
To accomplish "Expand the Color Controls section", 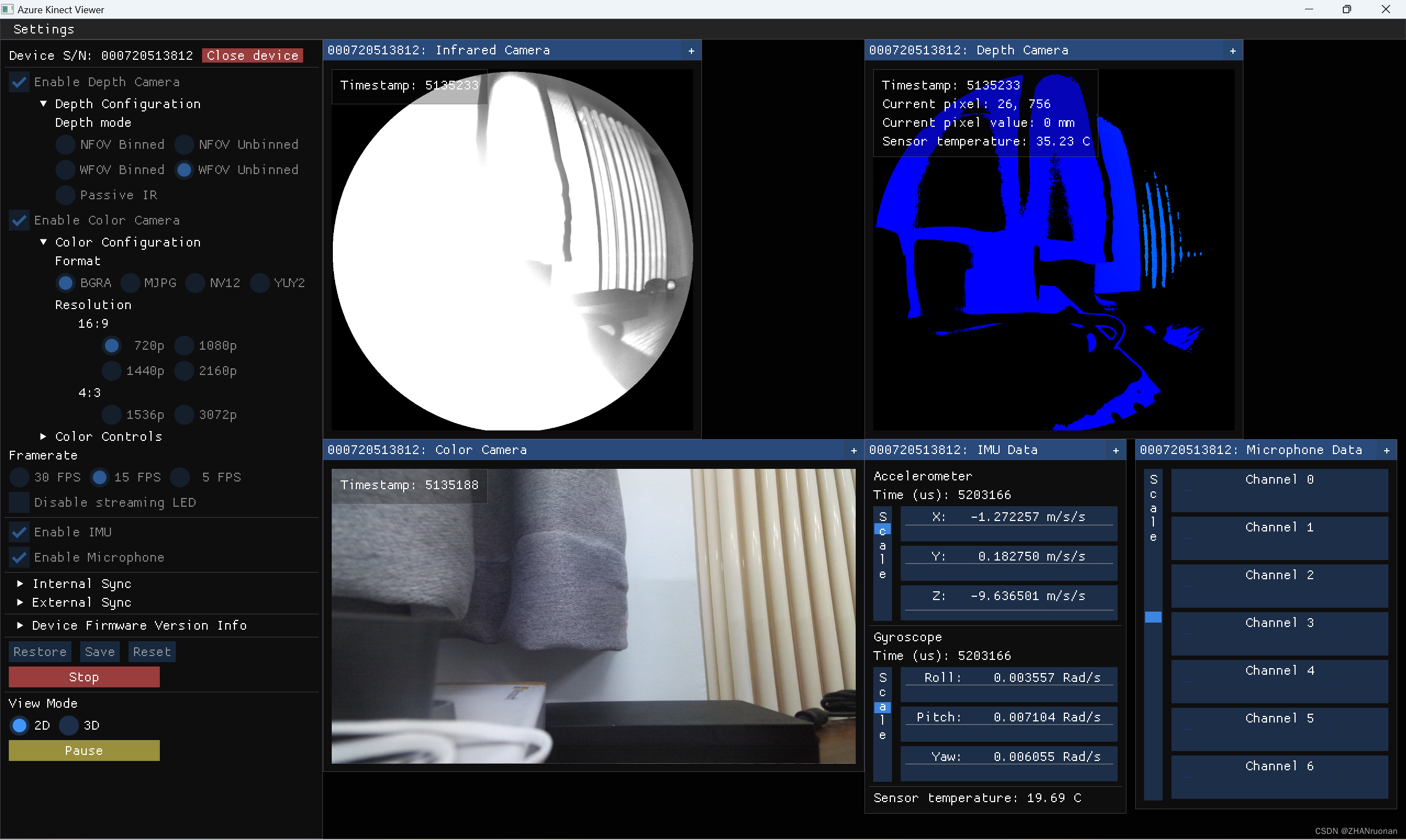I will click(x=43, y=436).
